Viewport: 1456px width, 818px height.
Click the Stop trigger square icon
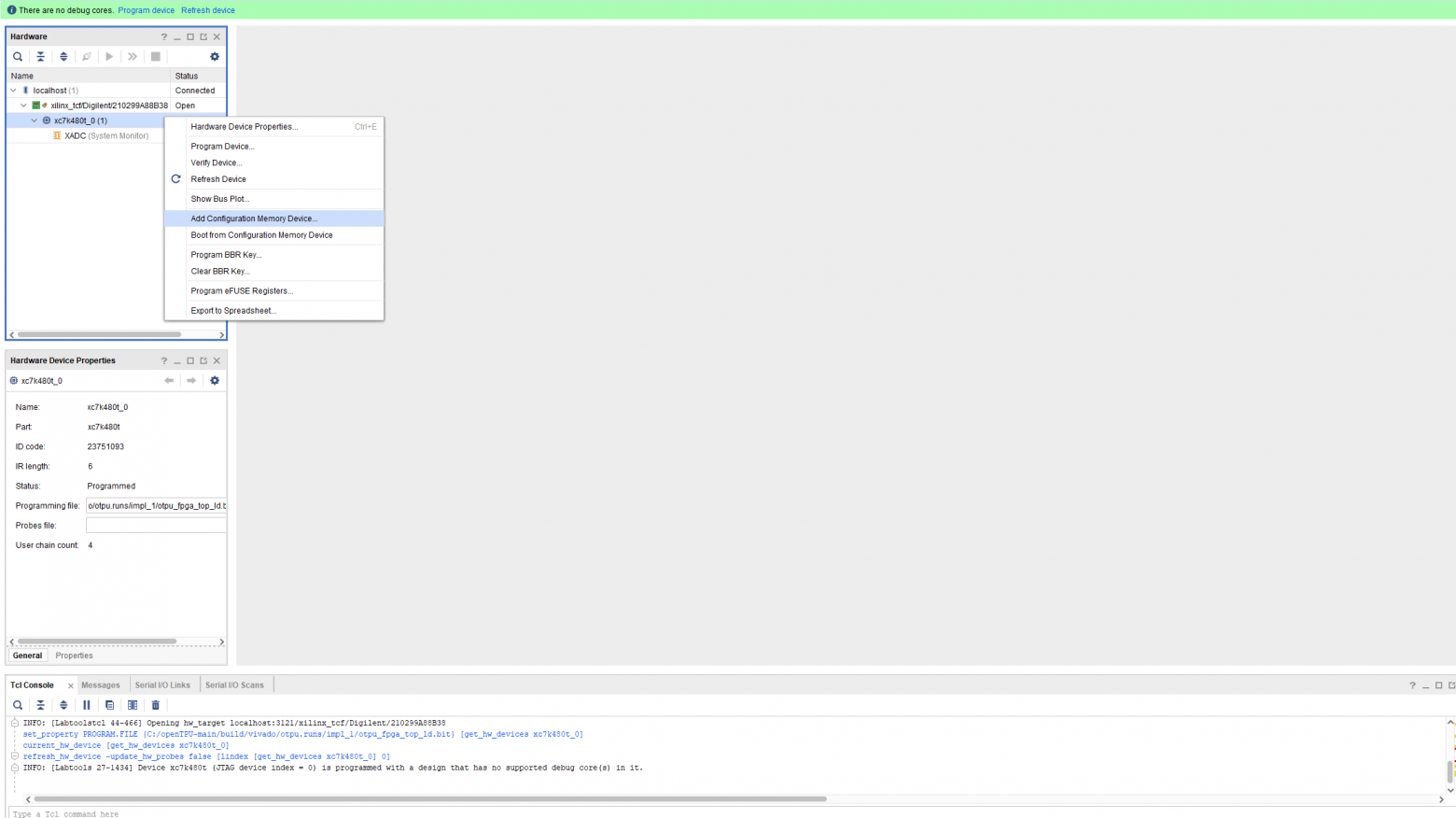156,57
